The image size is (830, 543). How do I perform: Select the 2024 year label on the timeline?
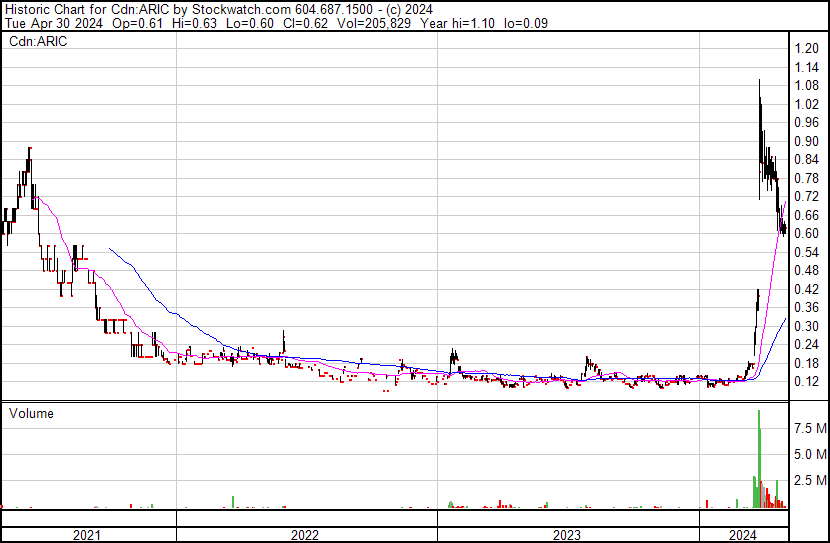tap(742, 535)
